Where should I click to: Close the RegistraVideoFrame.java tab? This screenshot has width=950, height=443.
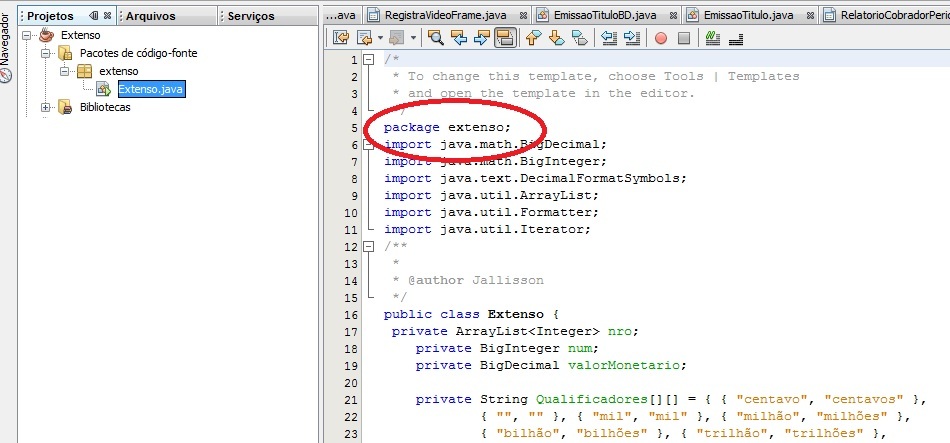523,16
